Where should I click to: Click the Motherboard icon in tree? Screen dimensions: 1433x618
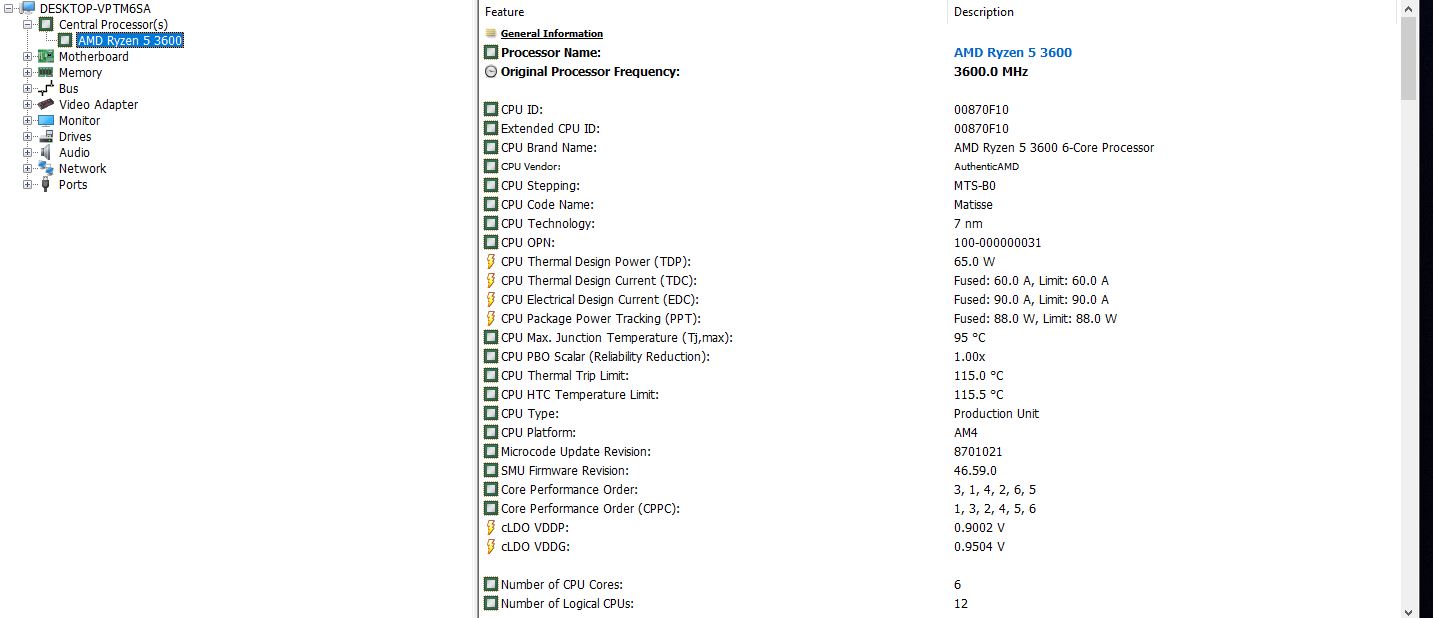click(x=46, y=56)
